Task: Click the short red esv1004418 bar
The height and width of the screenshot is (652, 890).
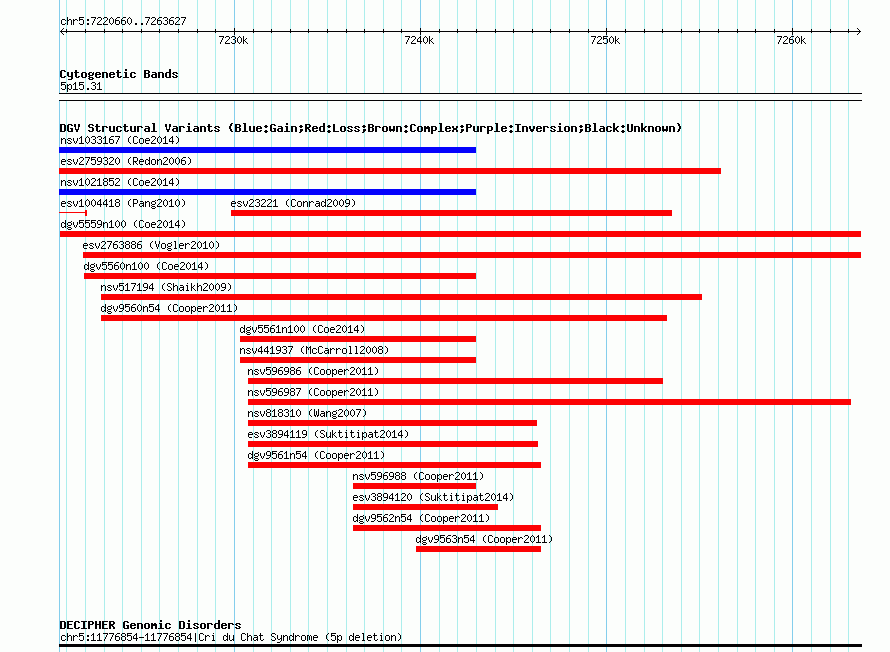Action: tap(73, 213)
